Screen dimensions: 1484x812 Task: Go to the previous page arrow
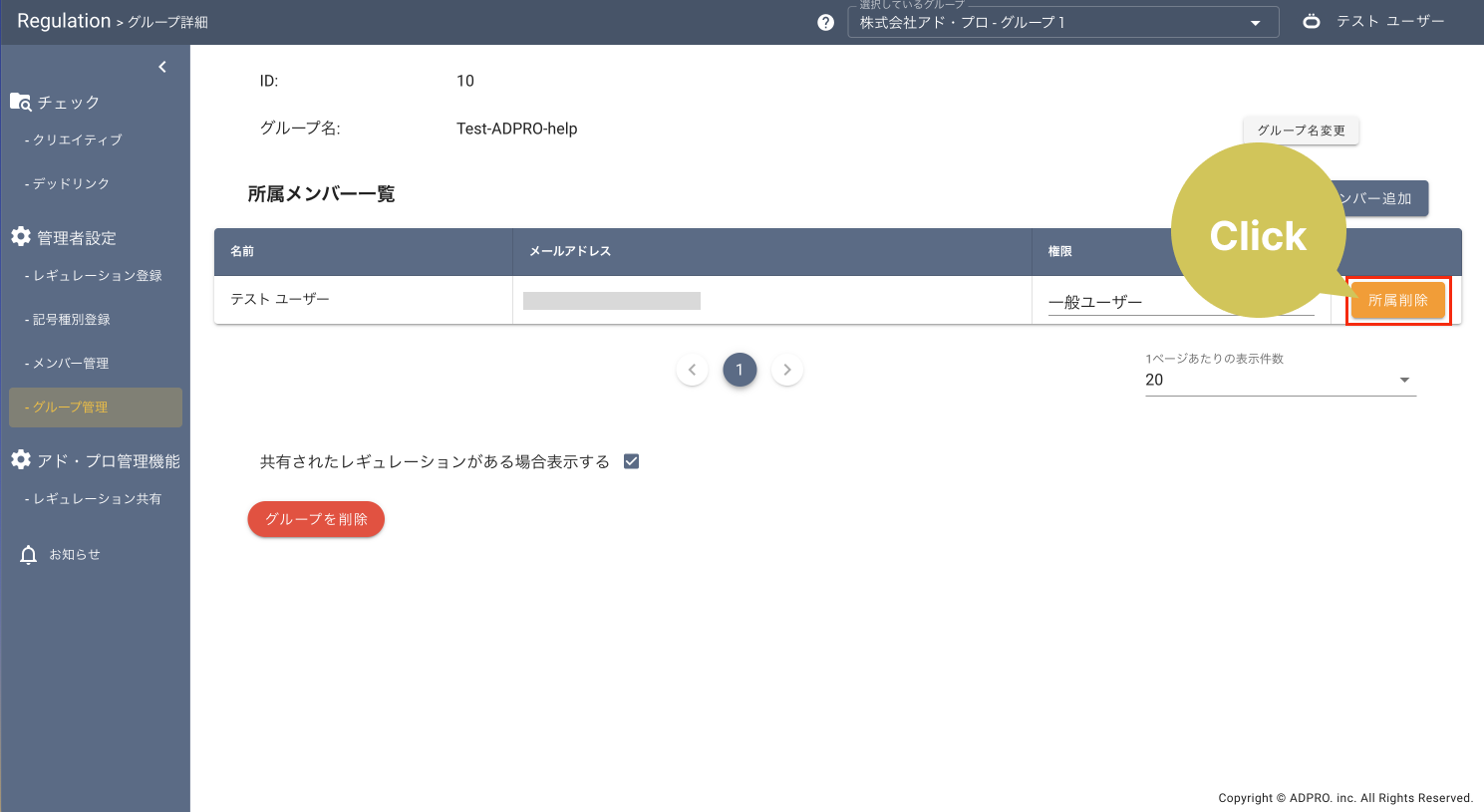click(692, 370)
